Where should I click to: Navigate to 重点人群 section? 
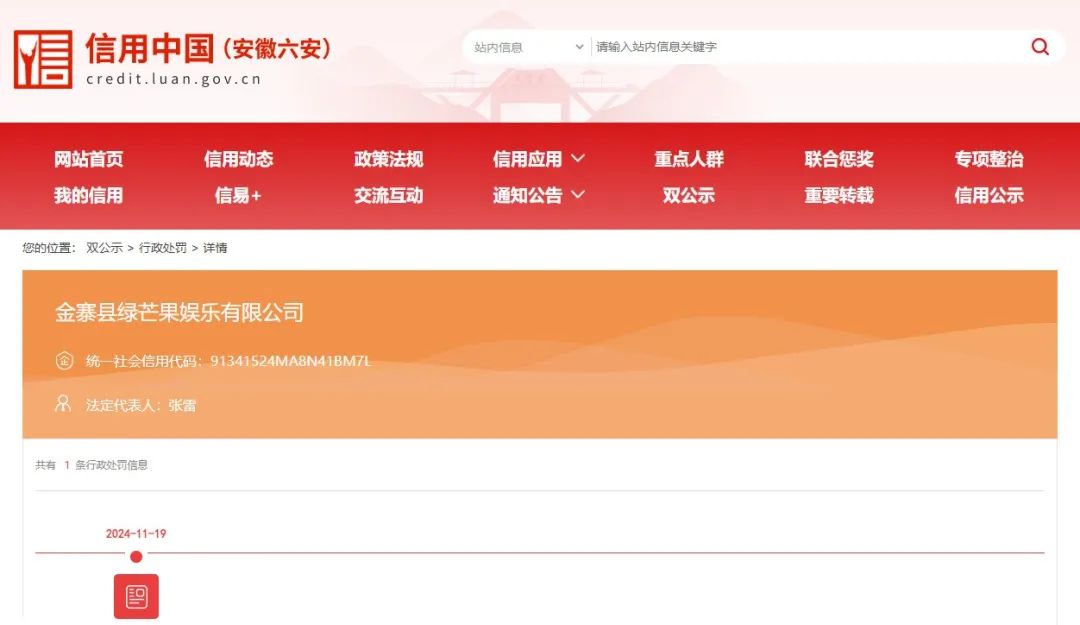pos(689,159)
